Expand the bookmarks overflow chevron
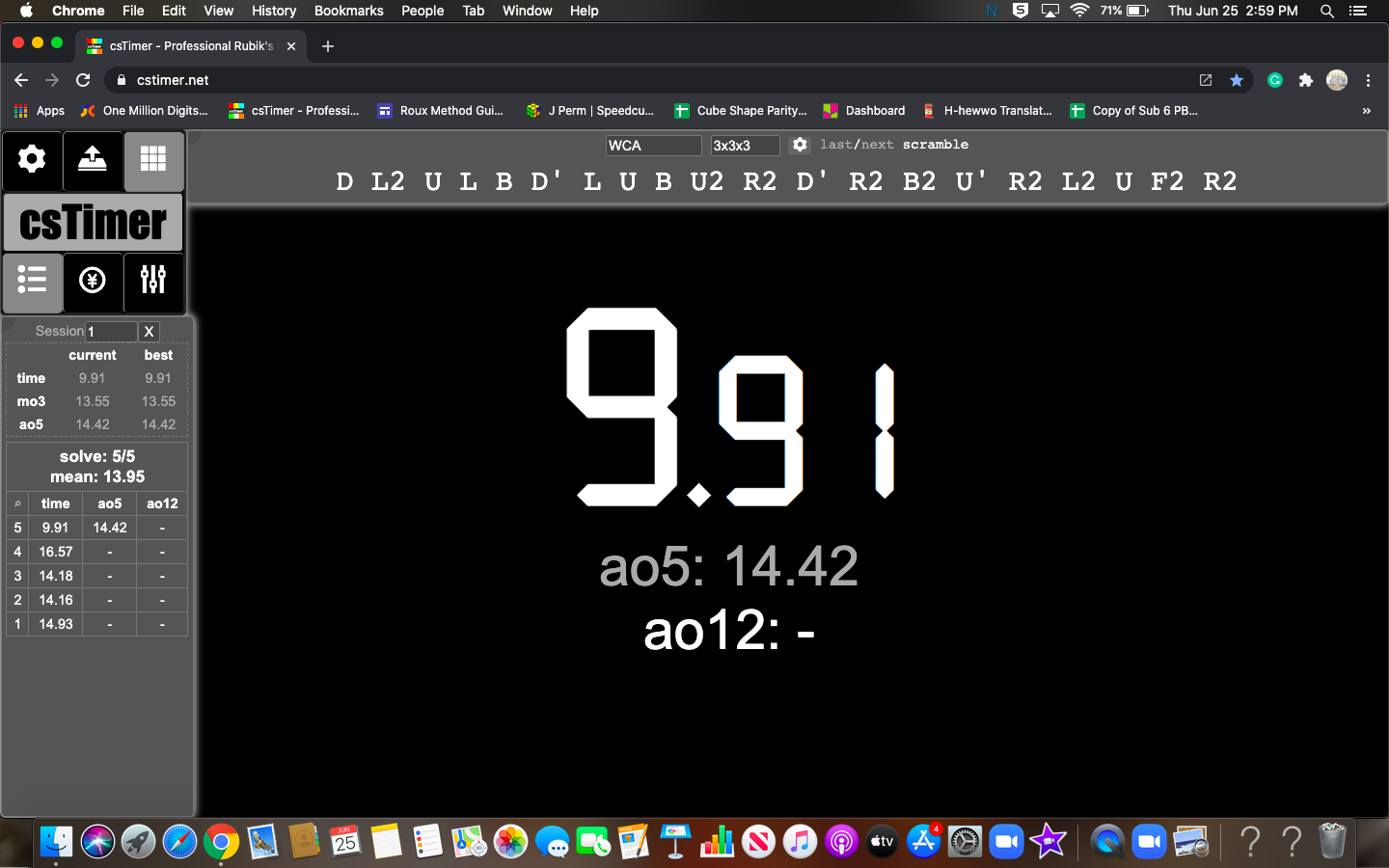This screenshot has width=1389, height=868. coord(1366,111)
